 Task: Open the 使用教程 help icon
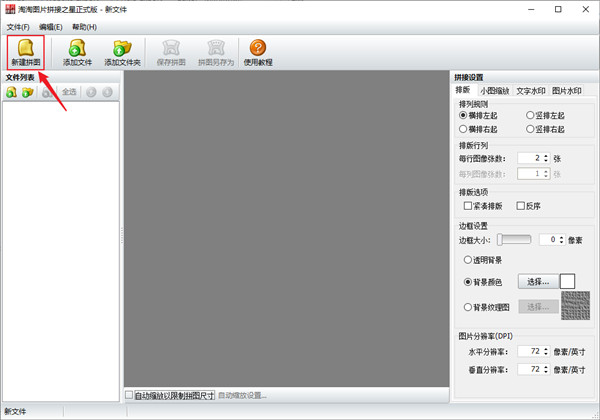click(x=257, y=53)
